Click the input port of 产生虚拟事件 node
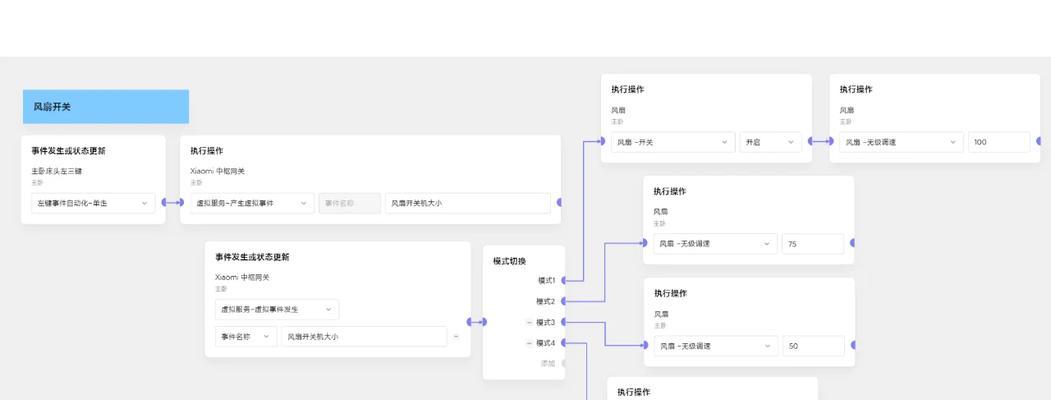This screenshot has width=1051, height=400. [x=180, y=202]
